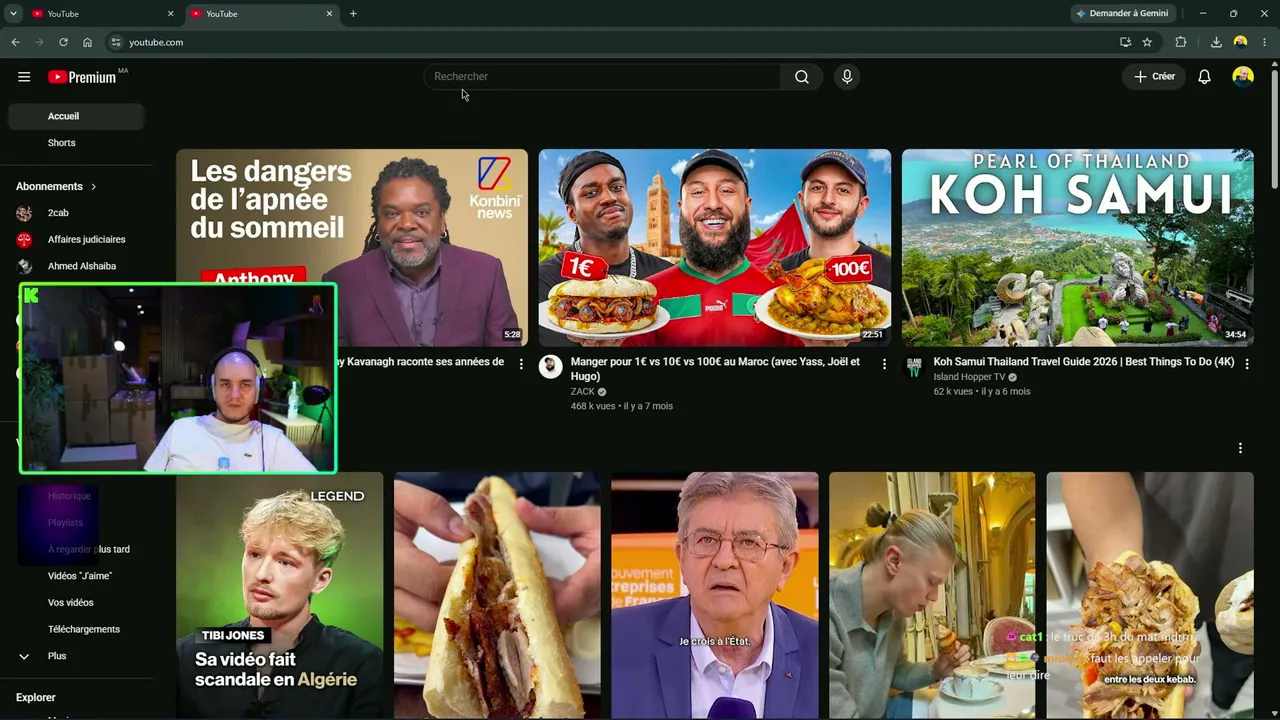Expand Abonnements with the chevron
The image size is (1280, 720).
point(94,187)
